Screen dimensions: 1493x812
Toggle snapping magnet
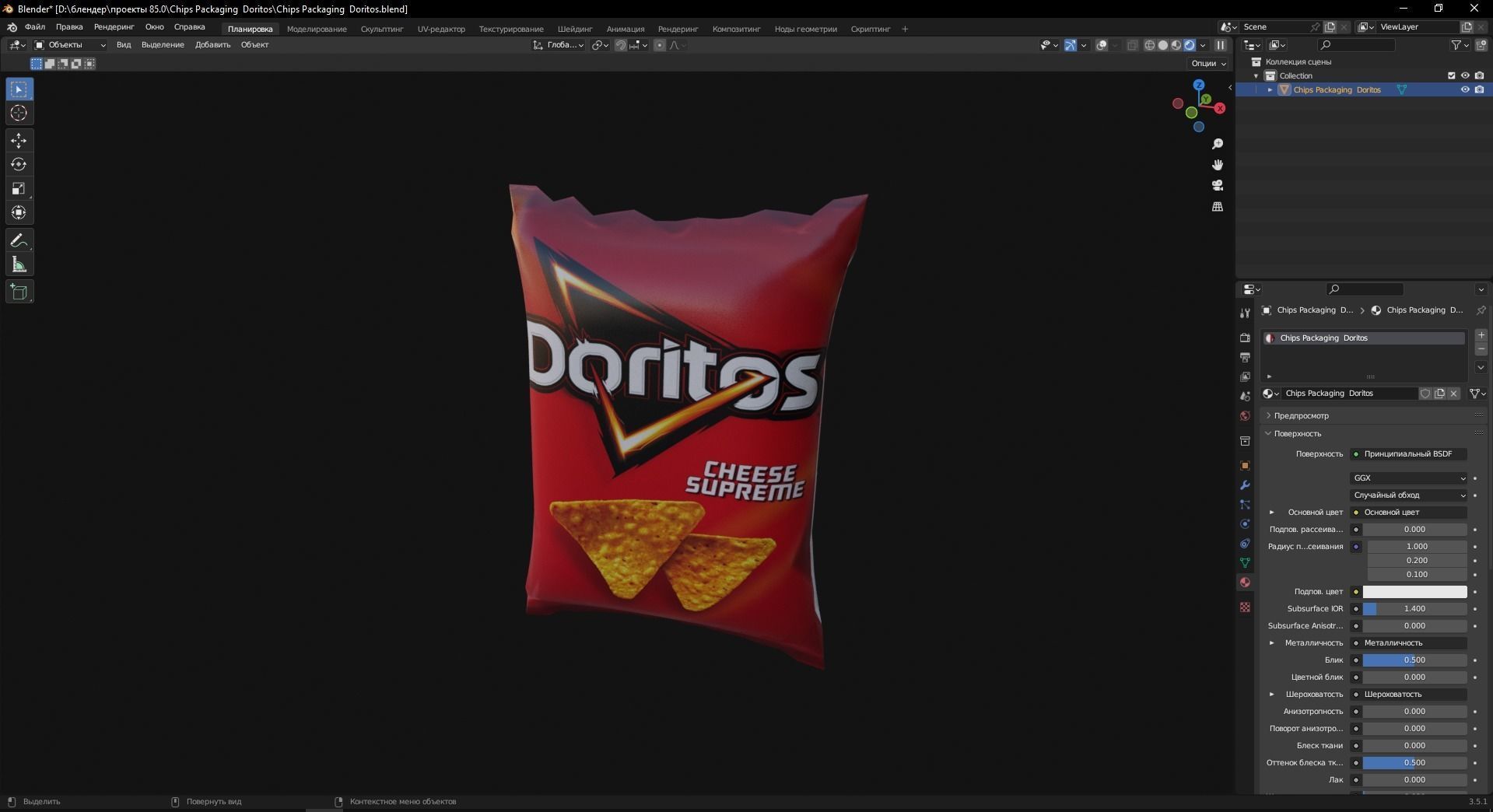point(620,45)
